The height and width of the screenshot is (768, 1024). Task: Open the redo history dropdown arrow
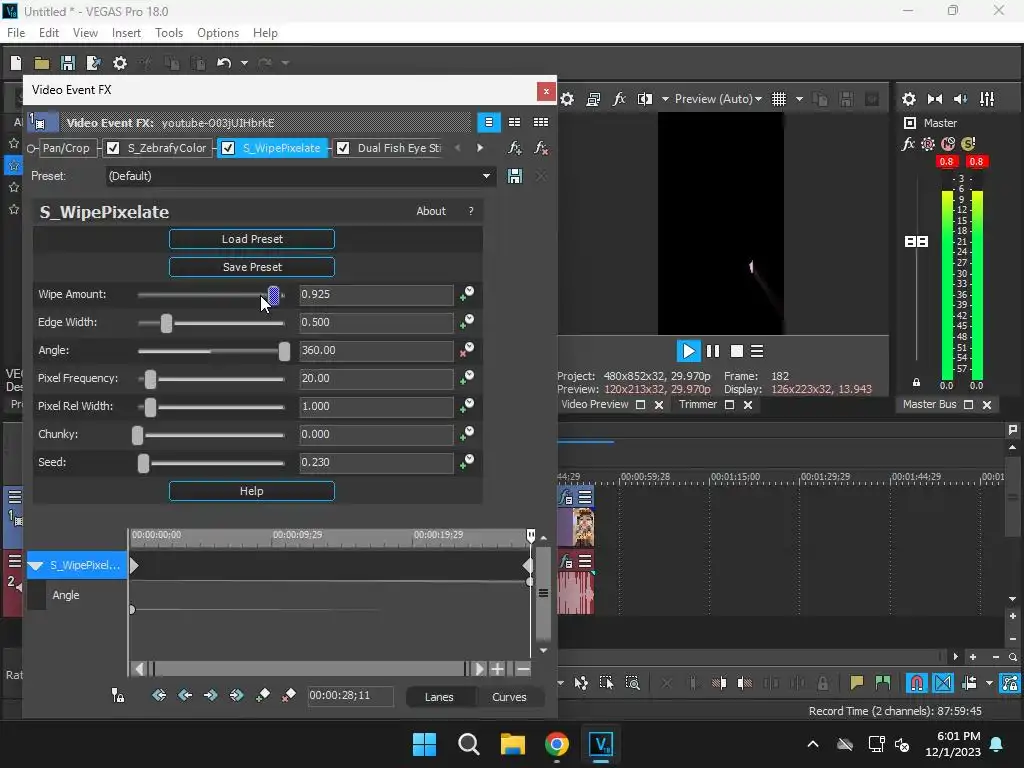(x=285, y=63)
